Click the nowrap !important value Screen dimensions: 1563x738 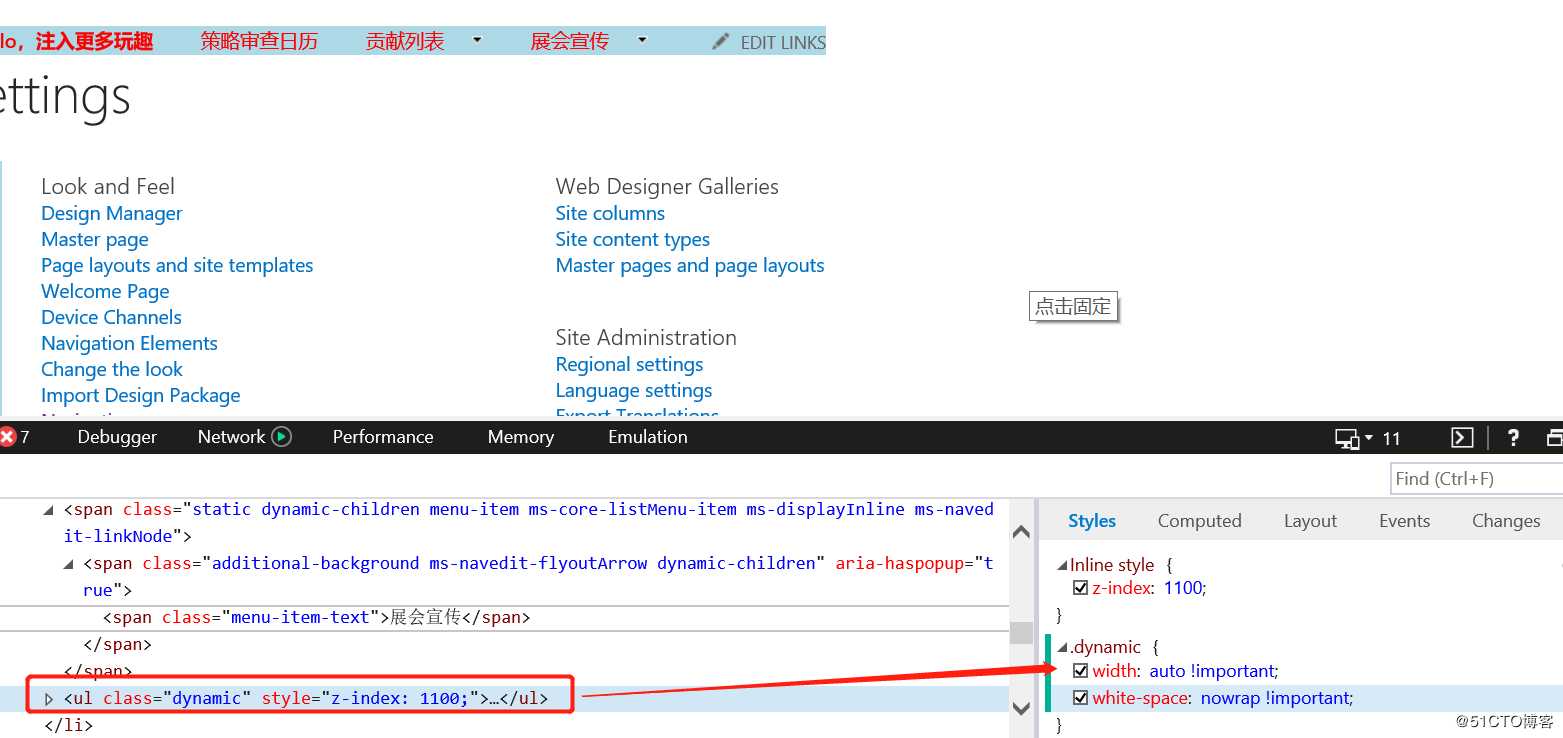pos(1277,698)
